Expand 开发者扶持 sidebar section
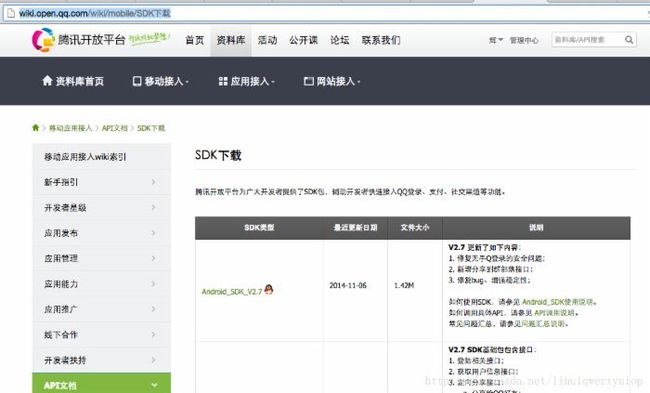 tap(102, 360)
